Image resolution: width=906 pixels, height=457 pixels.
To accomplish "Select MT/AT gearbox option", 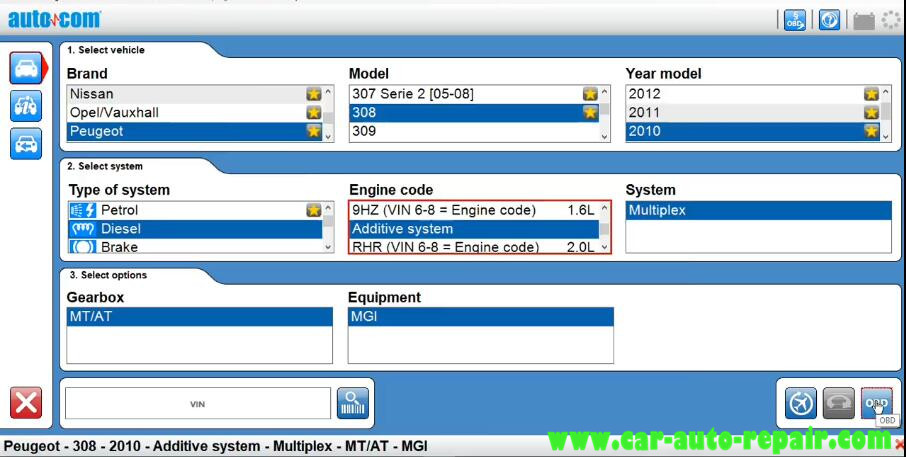I will tap(199, 317).
